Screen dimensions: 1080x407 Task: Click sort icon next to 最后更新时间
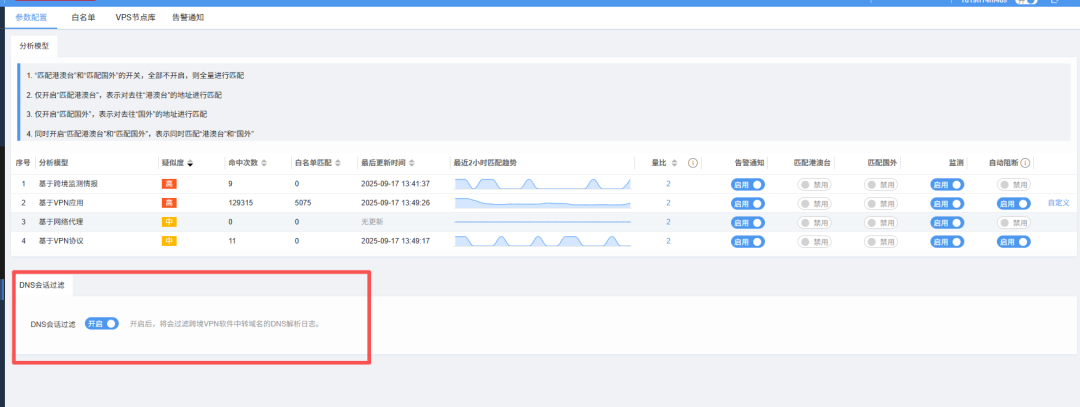coord(412,163)
